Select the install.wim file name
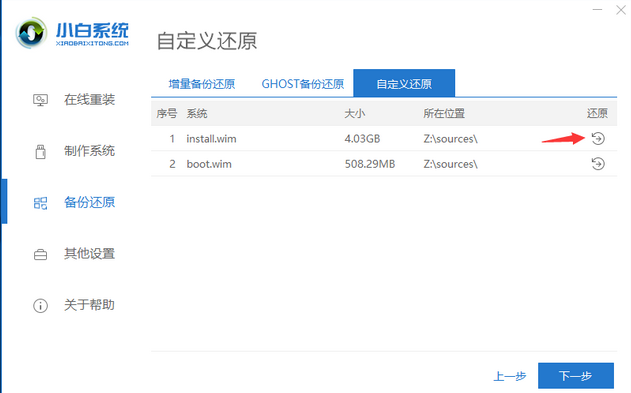631x393 pixels. coord(211,139)
